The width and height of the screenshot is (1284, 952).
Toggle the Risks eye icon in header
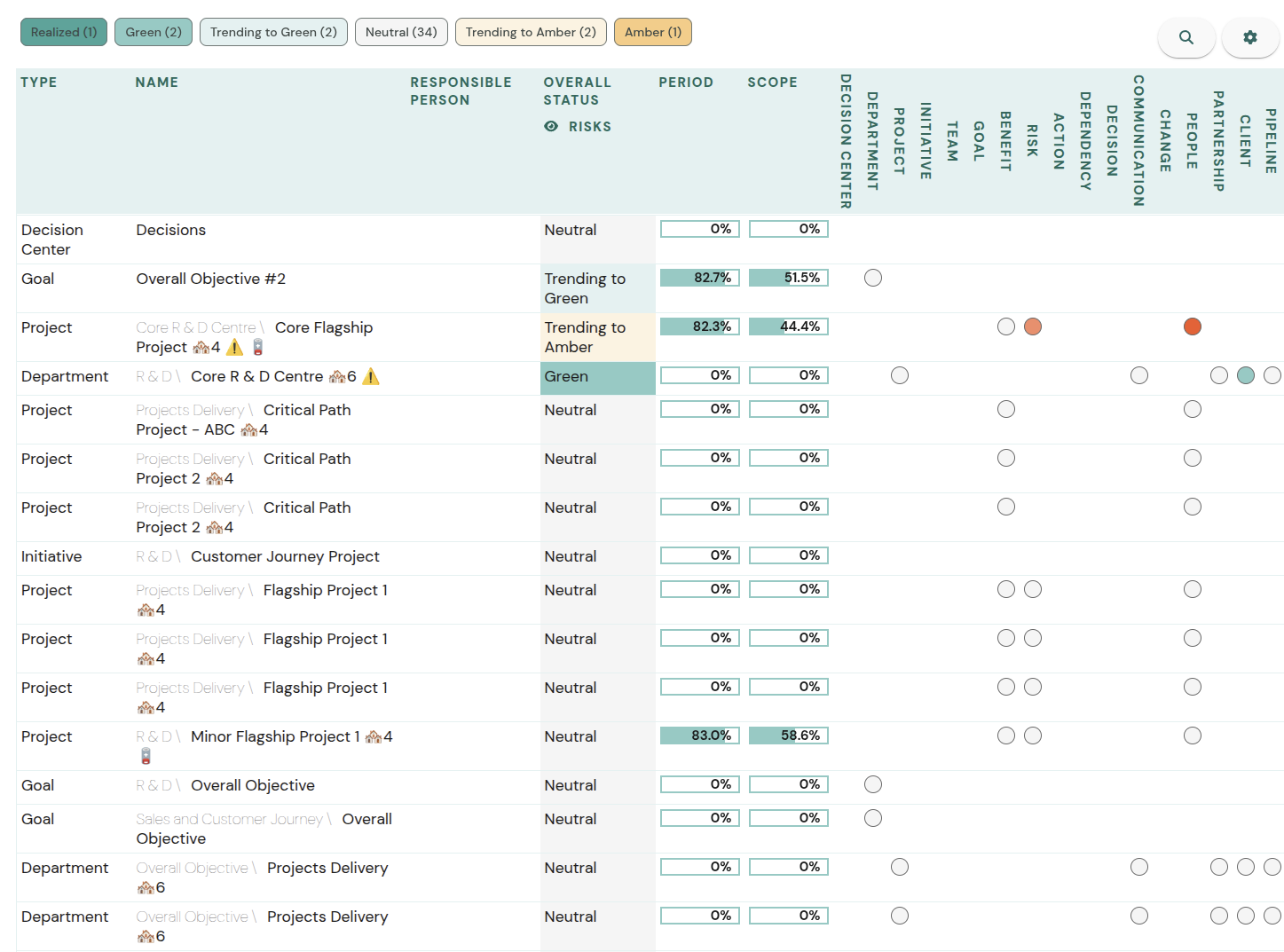551,126
